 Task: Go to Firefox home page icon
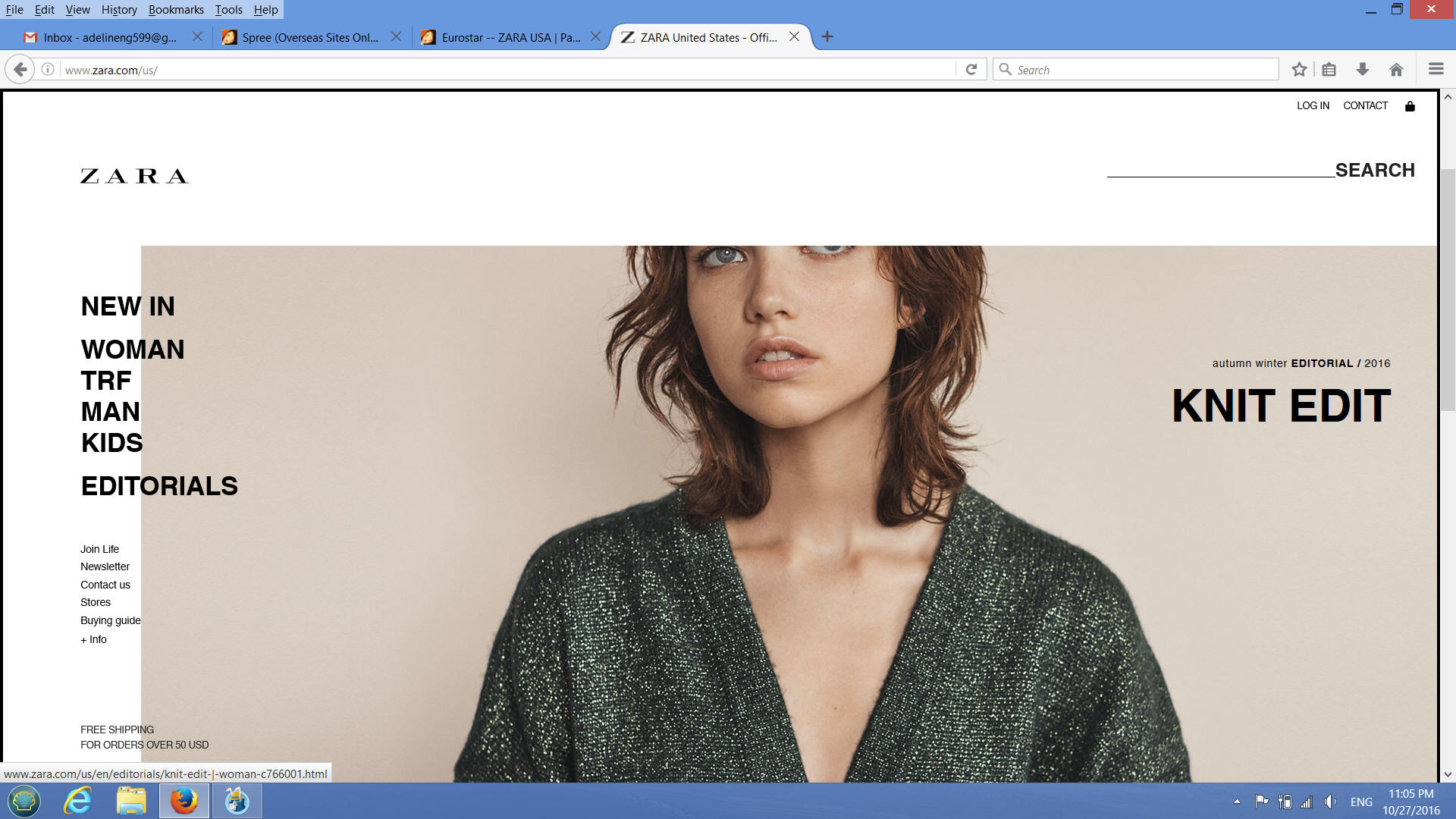1396,70
